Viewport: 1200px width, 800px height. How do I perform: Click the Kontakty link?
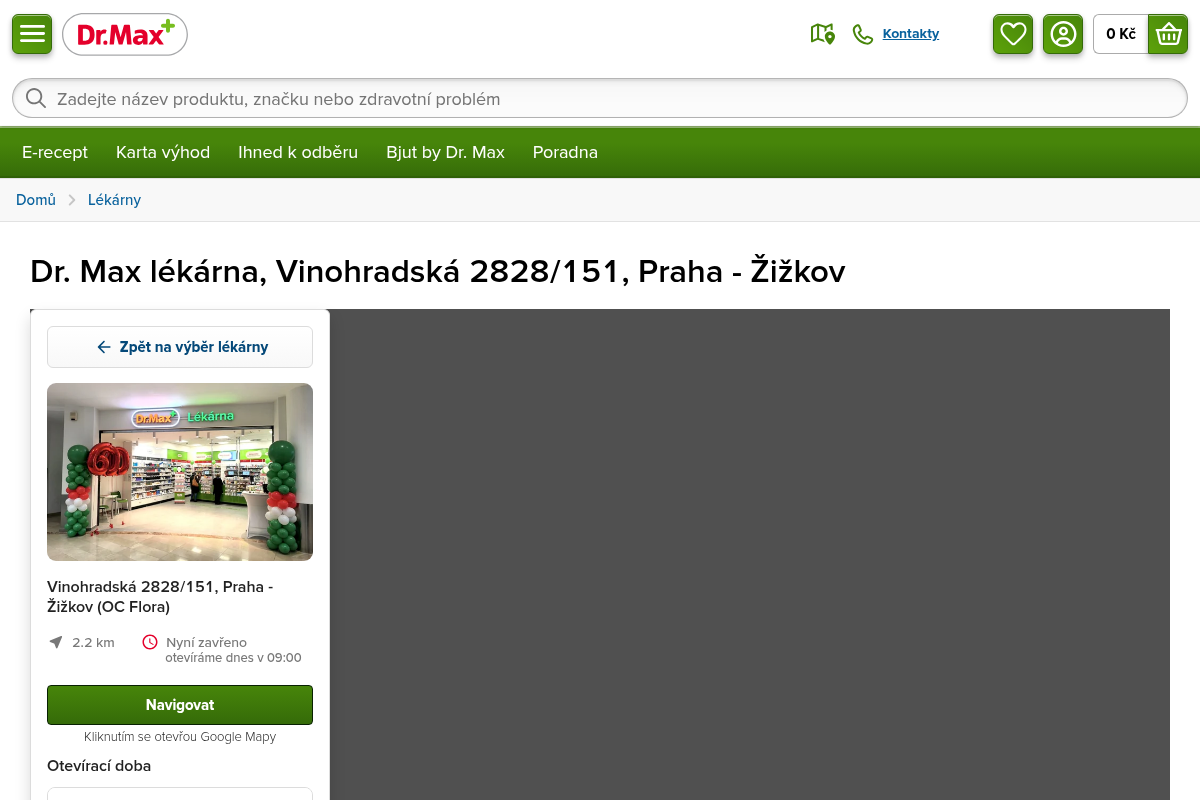(910, 34)
